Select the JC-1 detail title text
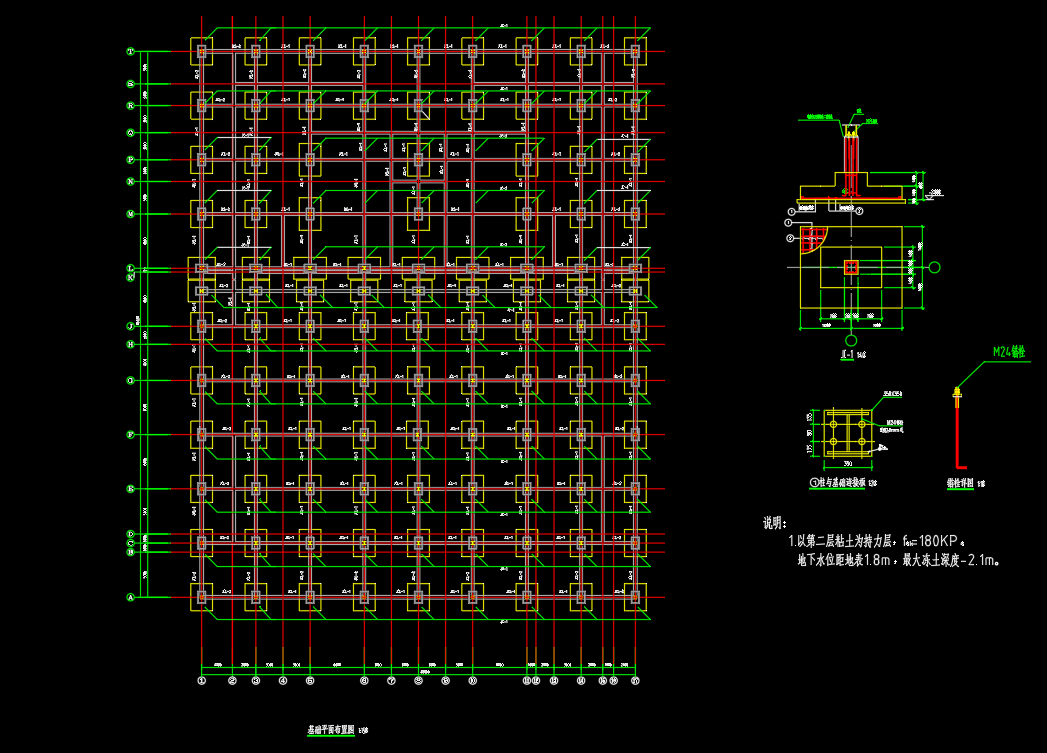 [x=849, y=355]
